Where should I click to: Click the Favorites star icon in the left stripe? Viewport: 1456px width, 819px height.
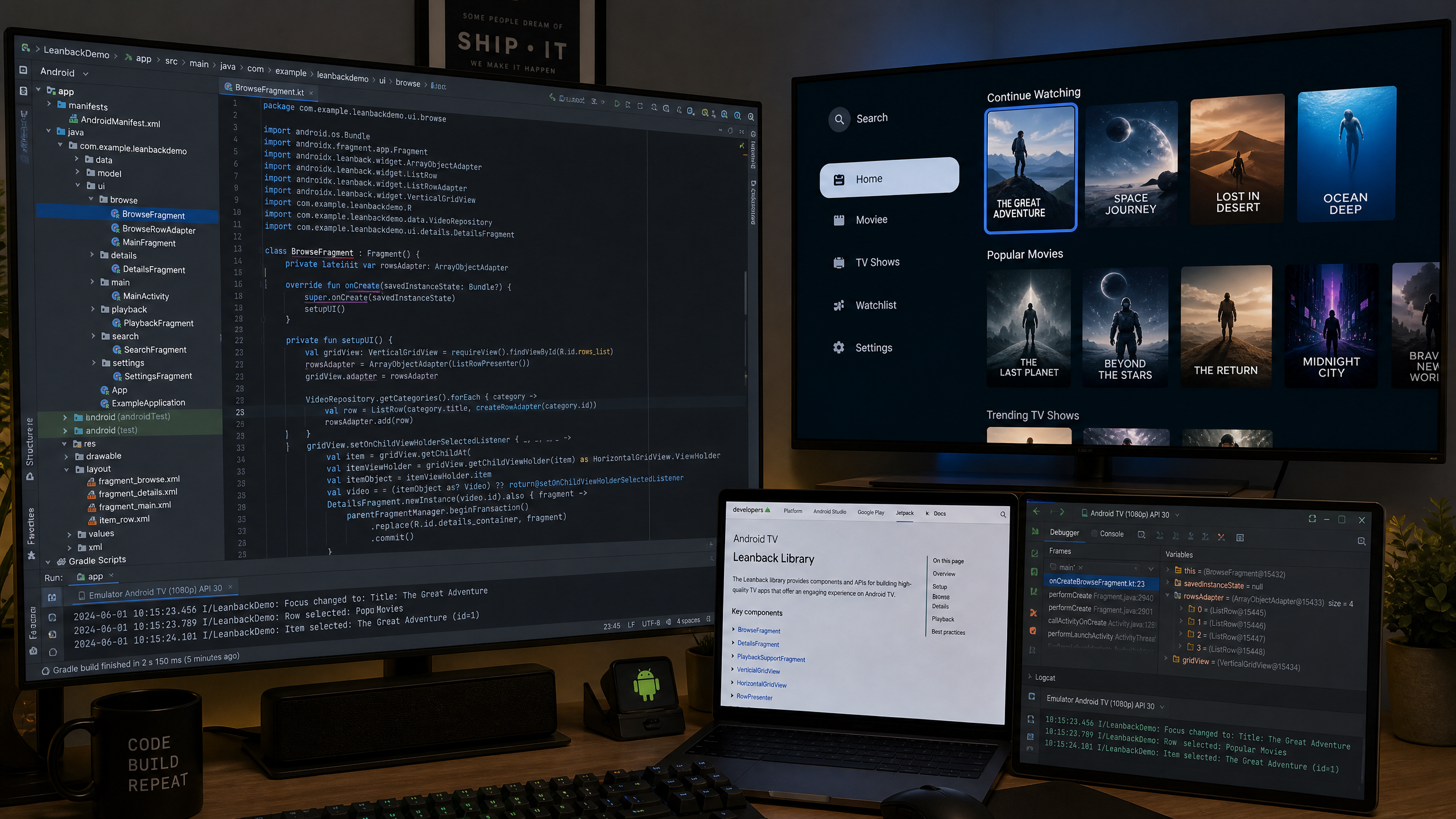[x=31, y=555]
